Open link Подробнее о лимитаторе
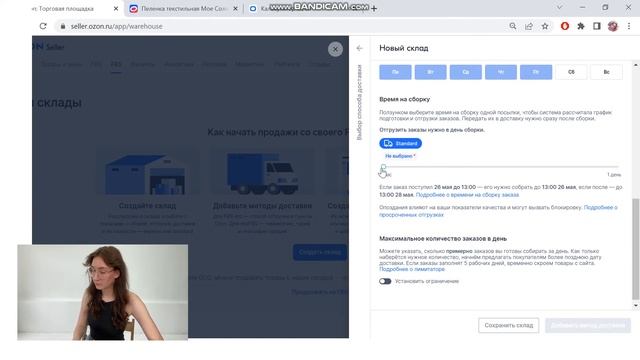The height and width of the screenshot is (360, 640). tap(411, 269)
